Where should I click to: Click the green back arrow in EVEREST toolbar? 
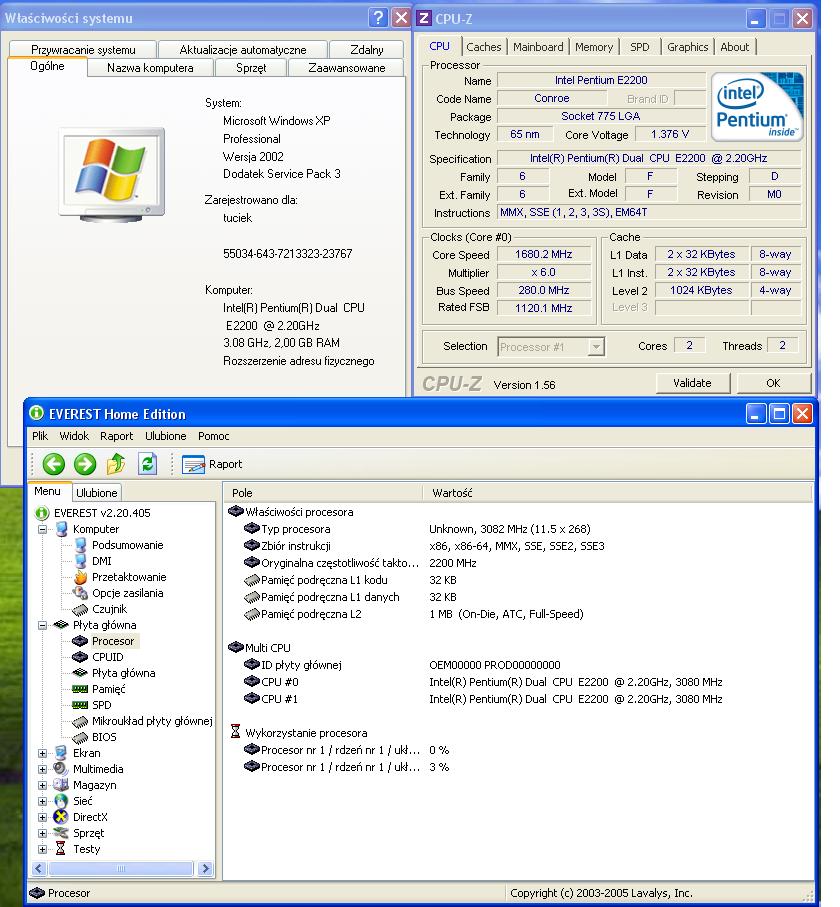[x=54, y=464]
